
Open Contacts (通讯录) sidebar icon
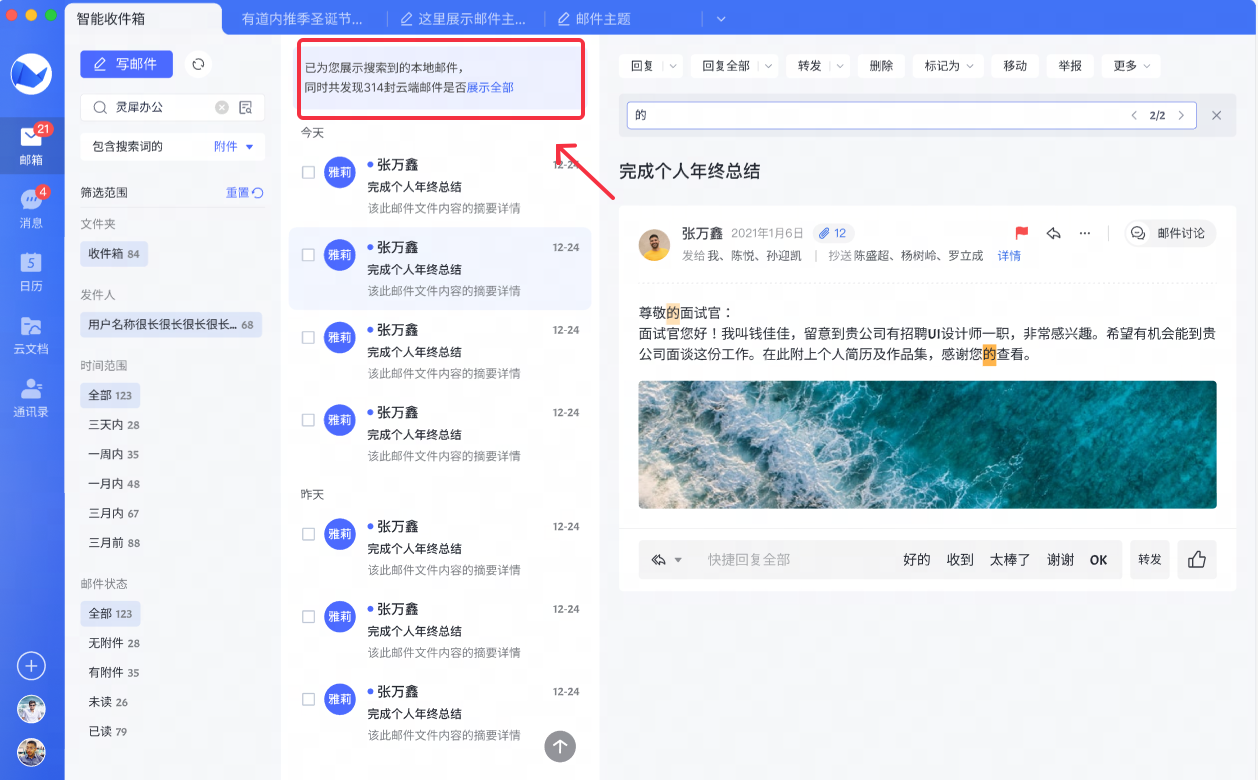pyautogui.click(x=32, y=398)
